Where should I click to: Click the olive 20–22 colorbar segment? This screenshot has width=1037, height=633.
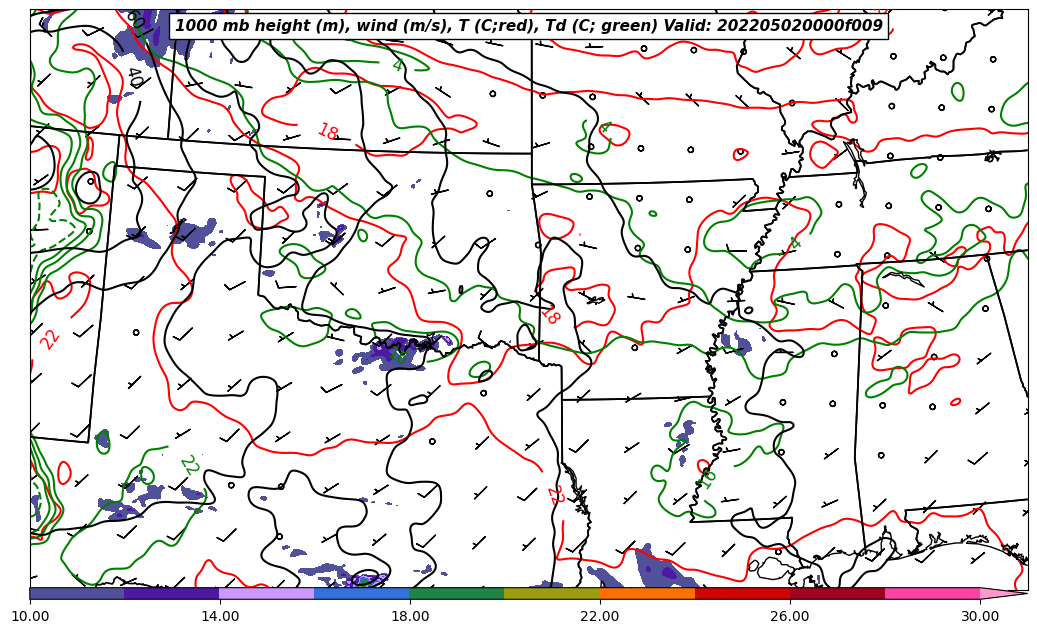[551, 593]
